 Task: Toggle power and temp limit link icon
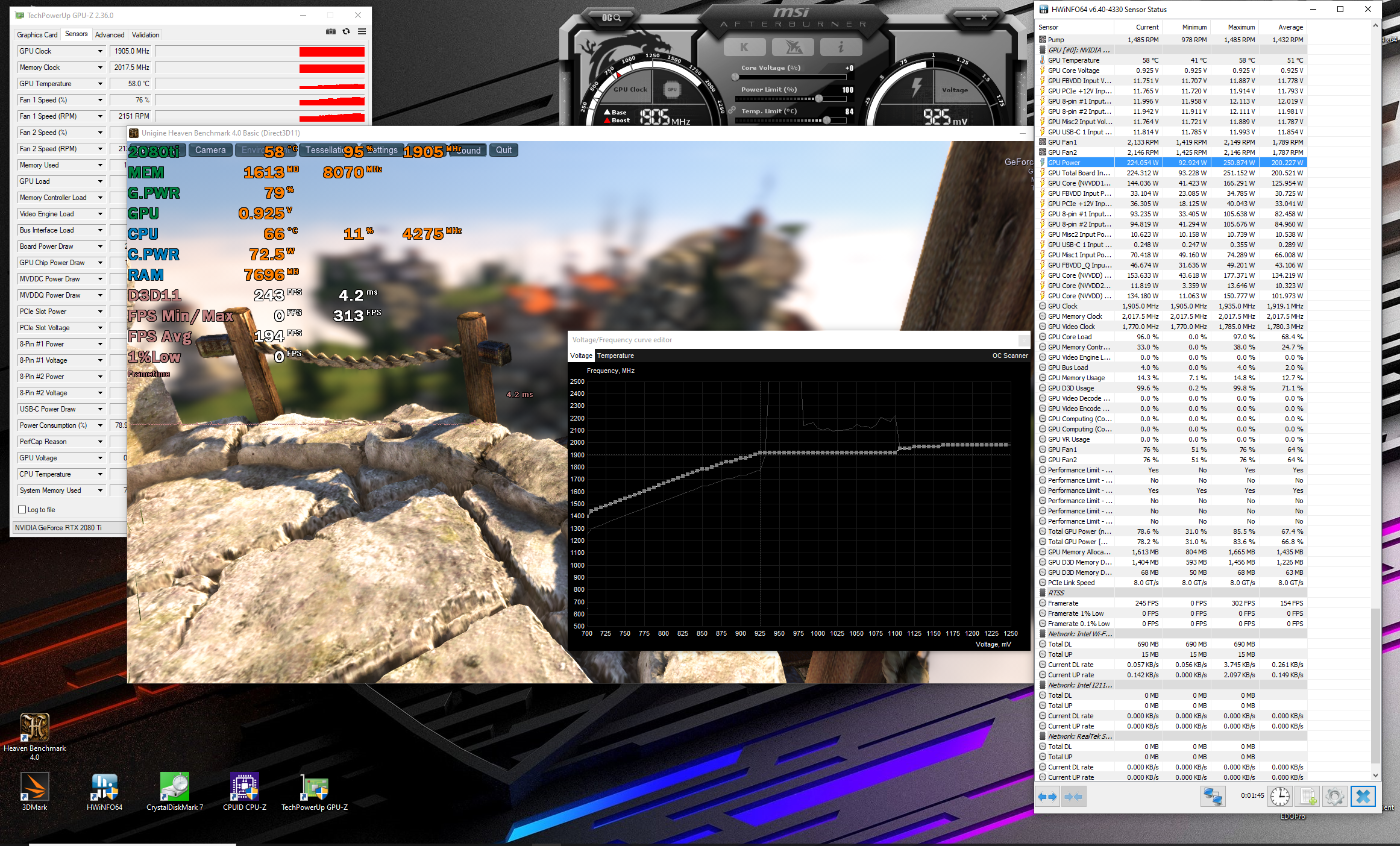pyautogui.click(x=732, y=110)
